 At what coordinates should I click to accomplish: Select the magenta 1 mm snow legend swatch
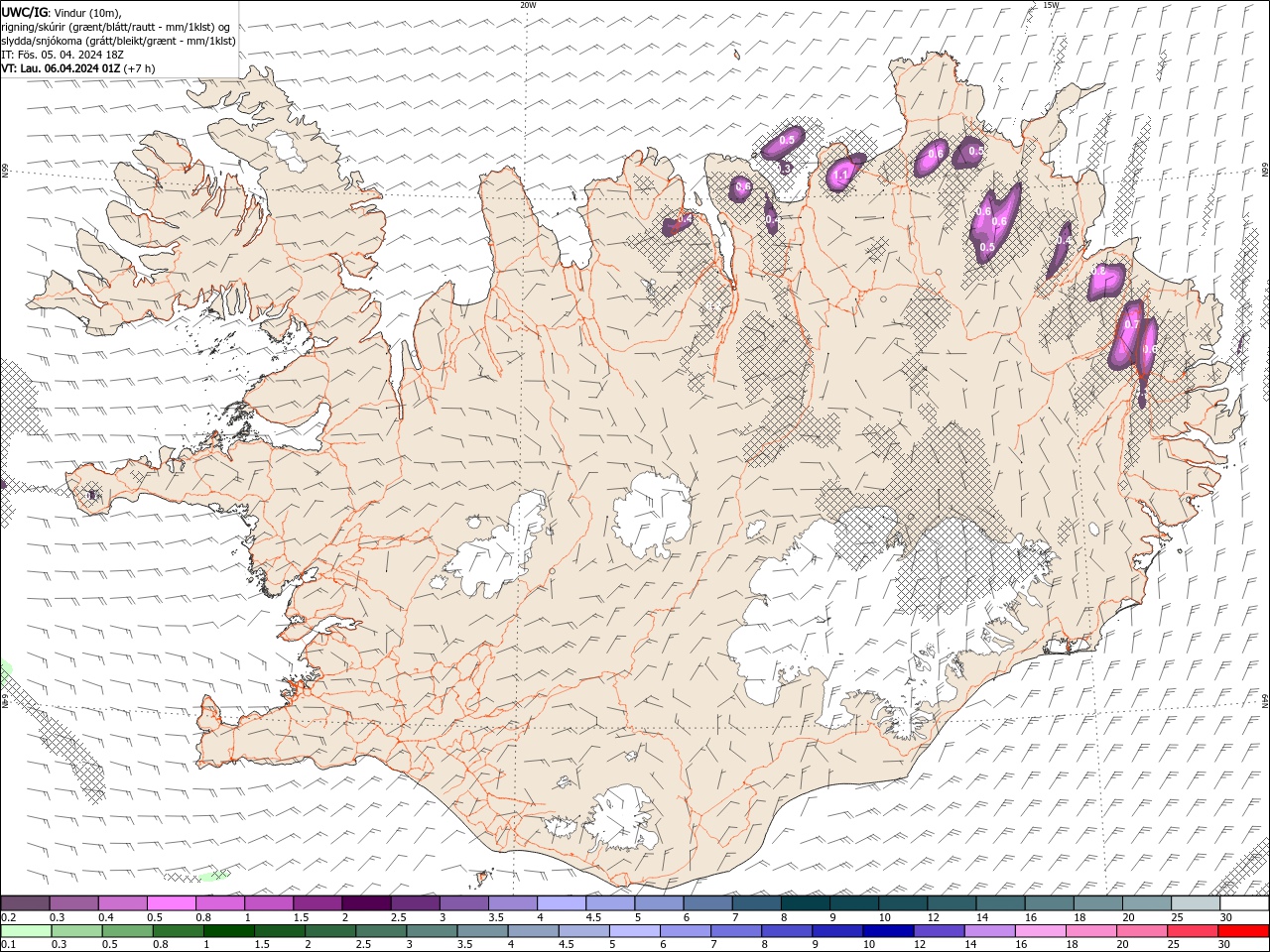tap(269, 903)
